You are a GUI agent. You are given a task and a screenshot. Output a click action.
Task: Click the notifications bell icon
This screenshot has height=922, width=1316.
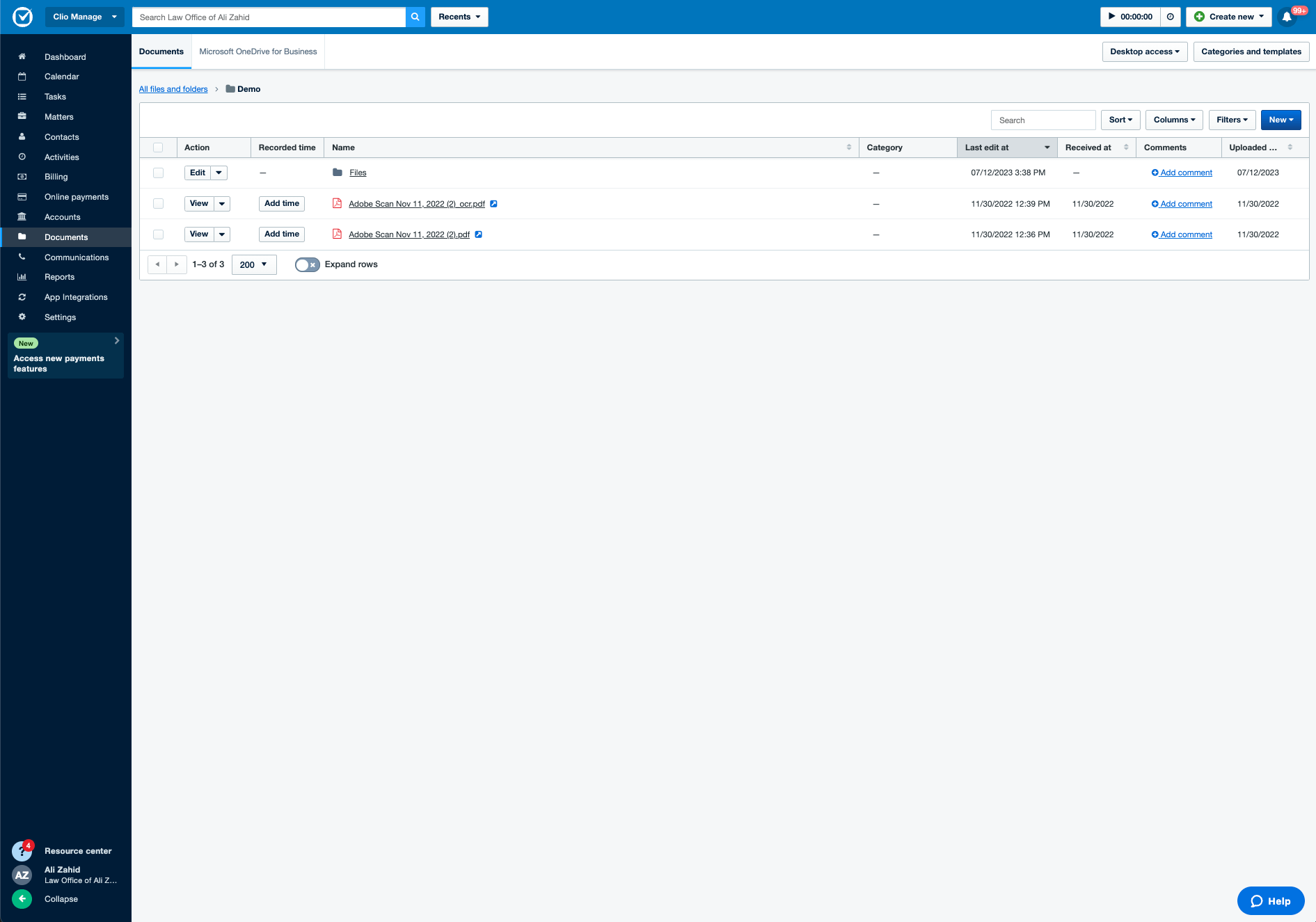[x=1287, y=17]
